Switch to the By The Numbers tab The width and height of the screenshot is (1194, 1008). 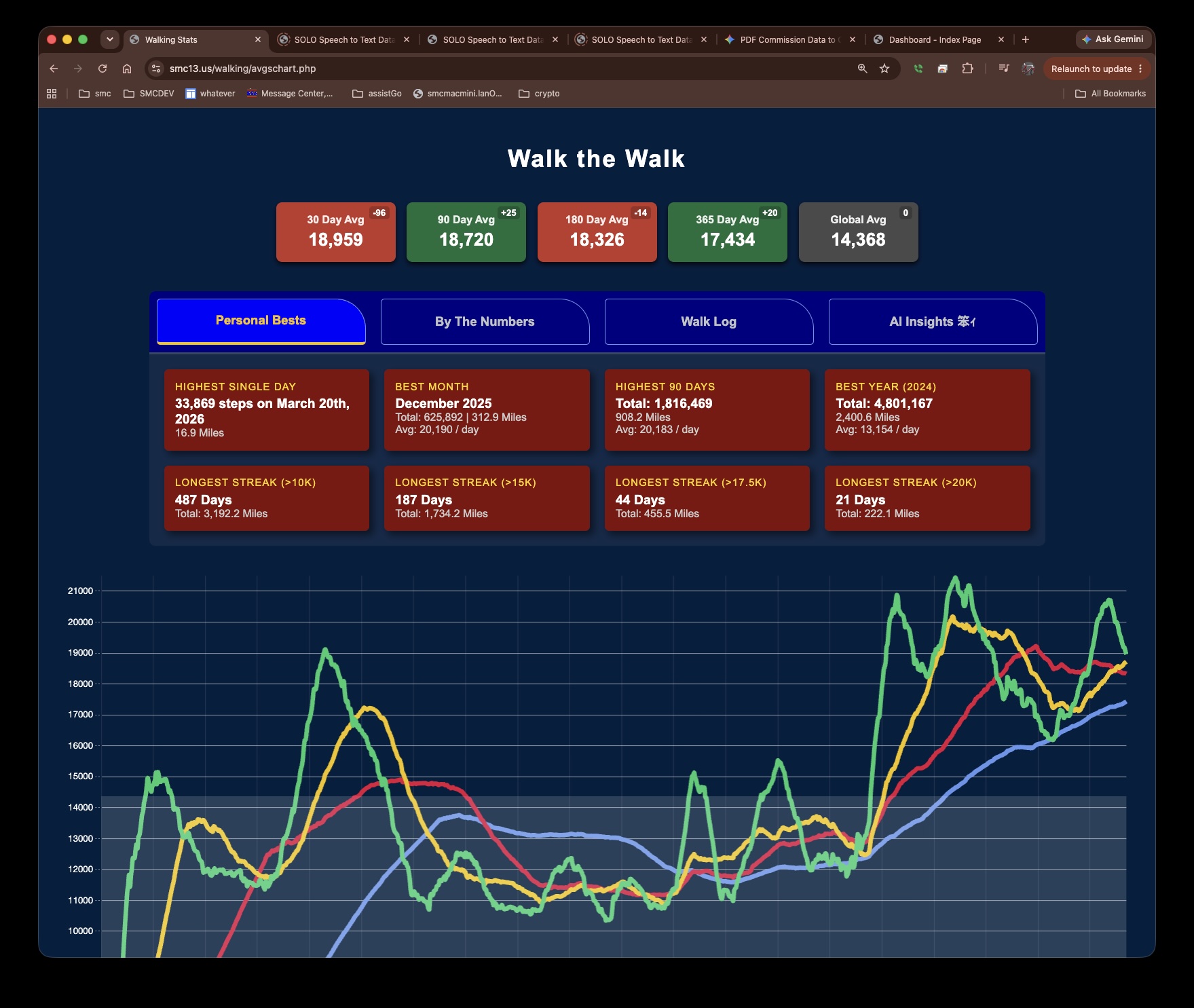click(485, 322)
